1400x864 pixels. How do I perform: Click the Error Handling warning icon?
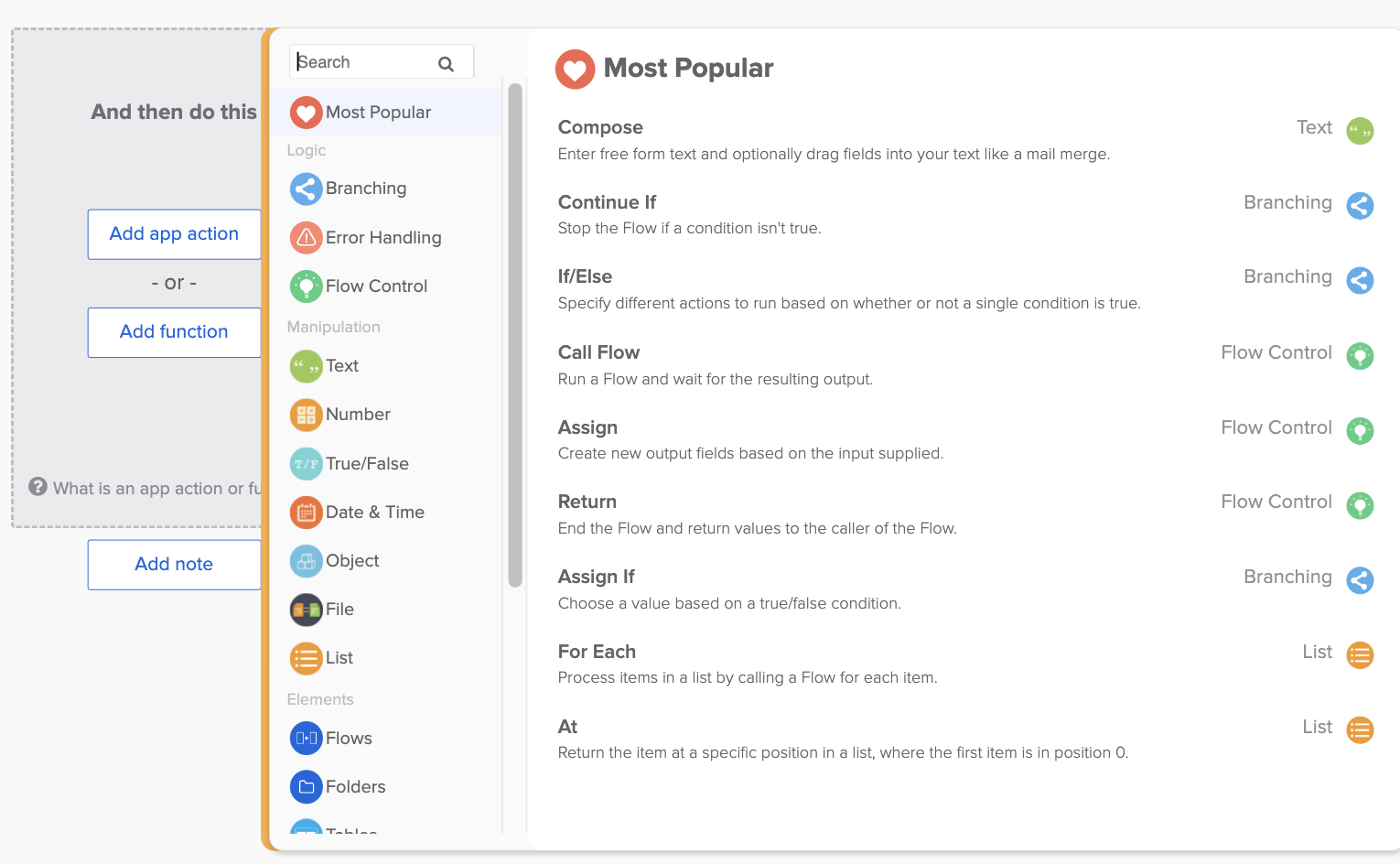click(x=306, y=238)
